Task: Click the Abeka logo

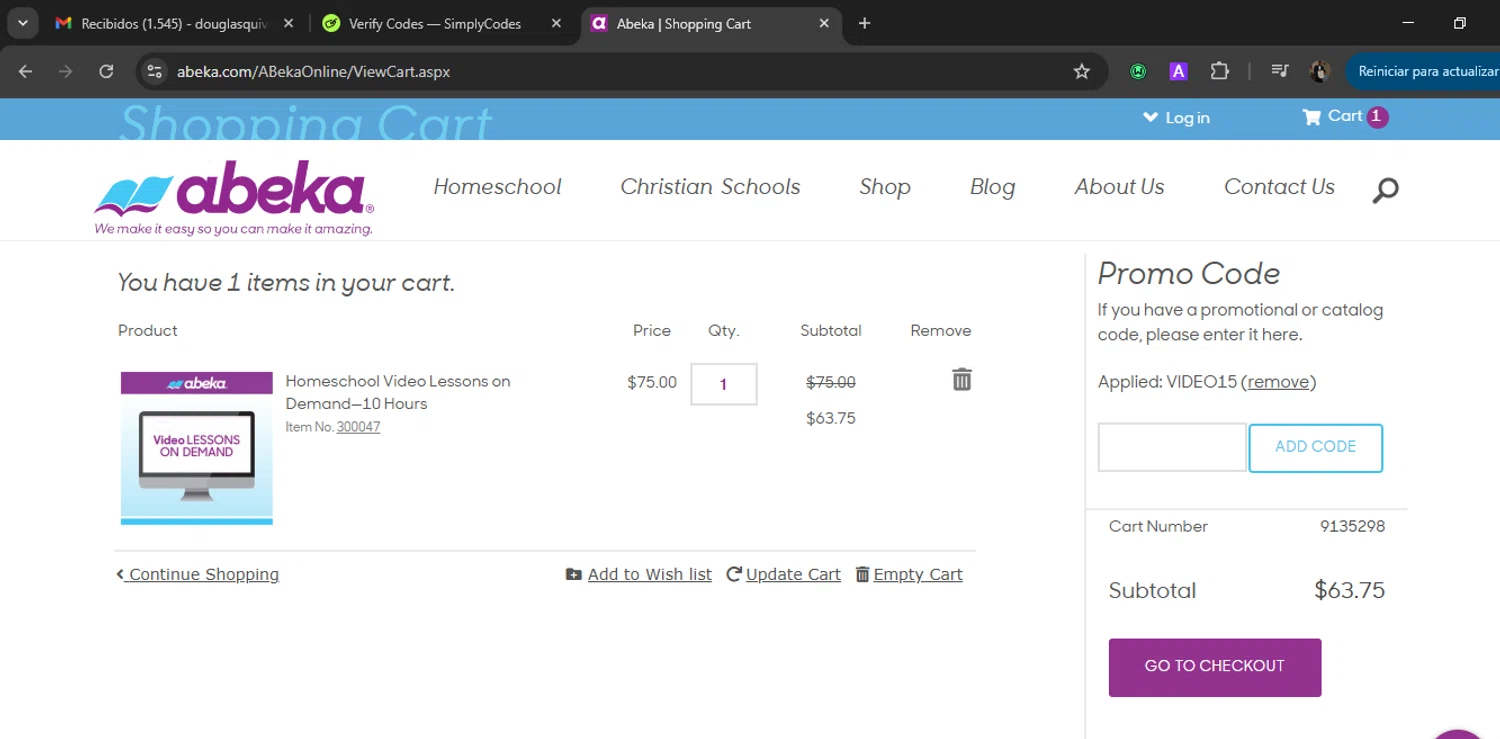Action: [x=234, y=197]
